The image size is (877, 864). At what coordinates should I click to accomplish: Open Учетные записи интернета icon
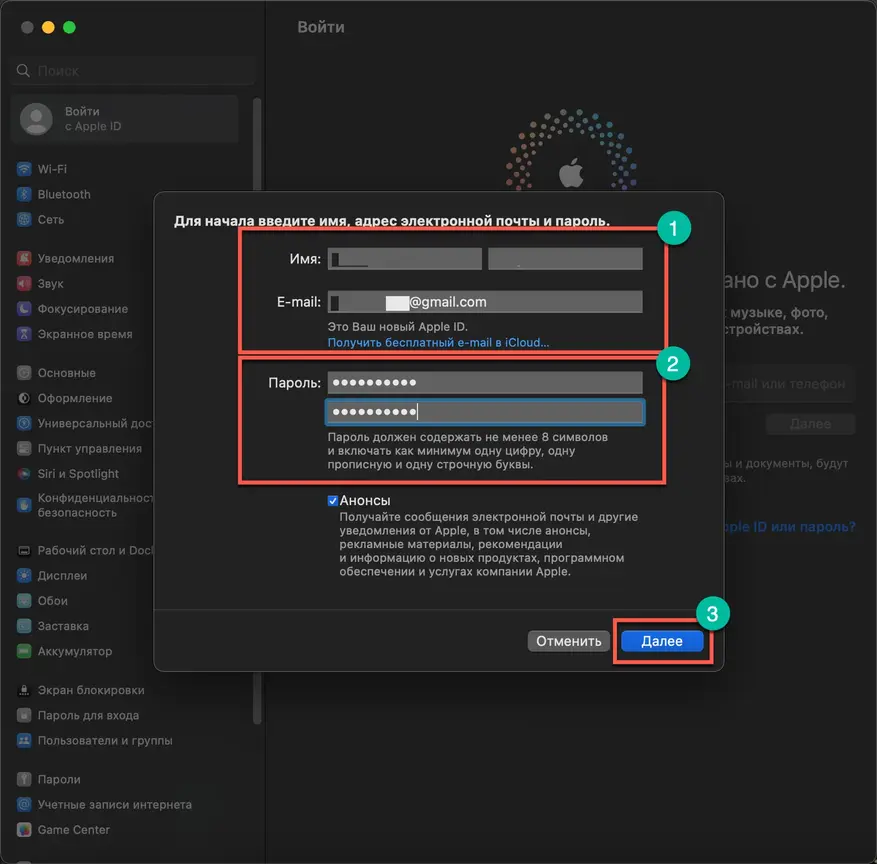(x=24, y=804)
